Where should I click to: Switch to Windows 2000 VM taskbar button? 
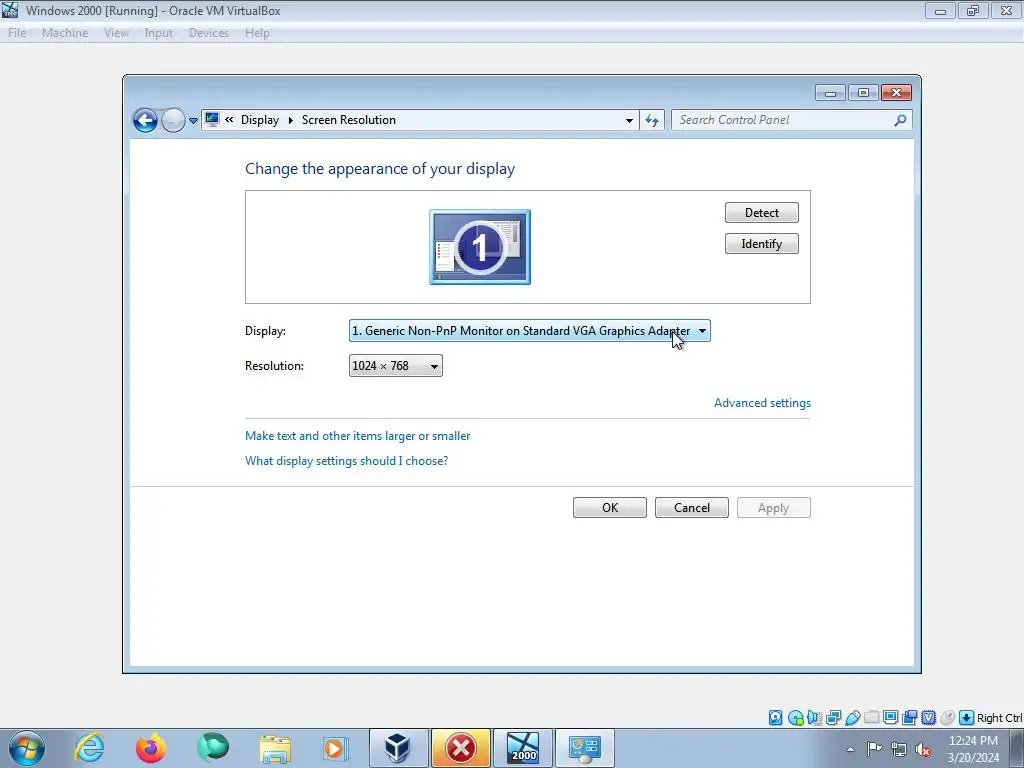pos(522,748)
